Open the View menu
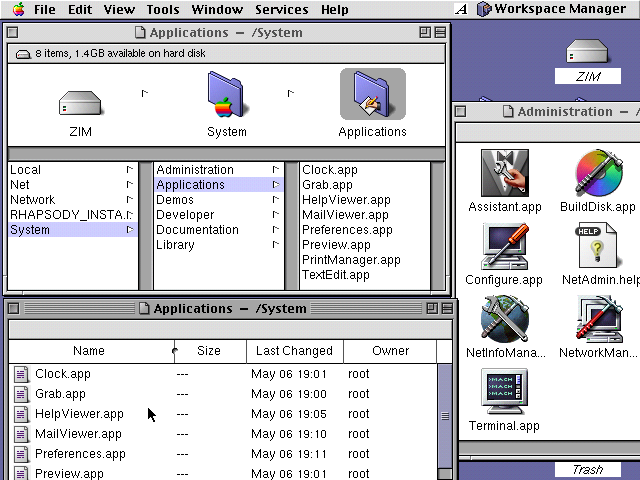 [119, 9]
